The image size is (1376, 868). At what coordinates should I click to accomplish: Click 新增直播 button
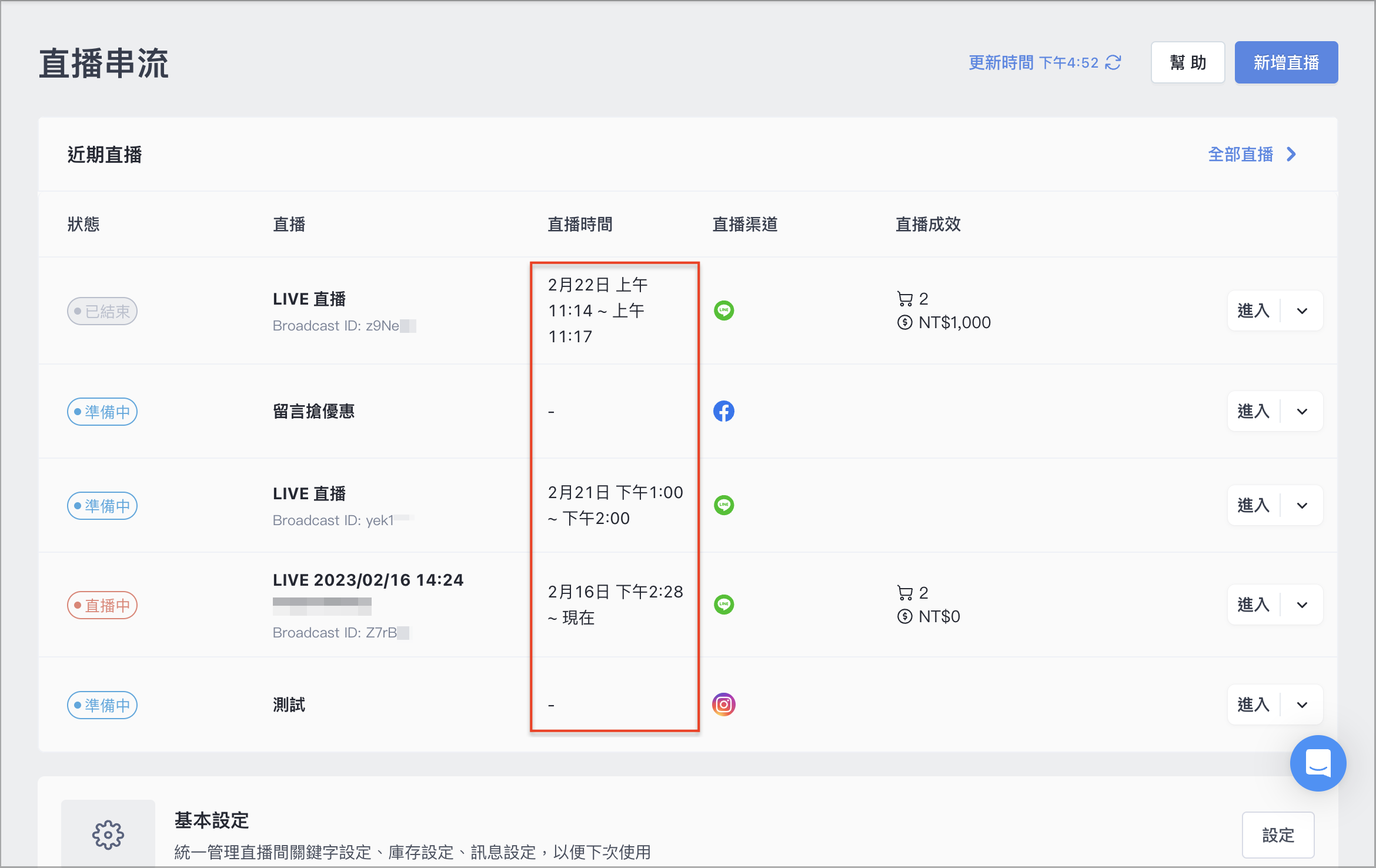pyautogui.click(x=1286, y=62)
